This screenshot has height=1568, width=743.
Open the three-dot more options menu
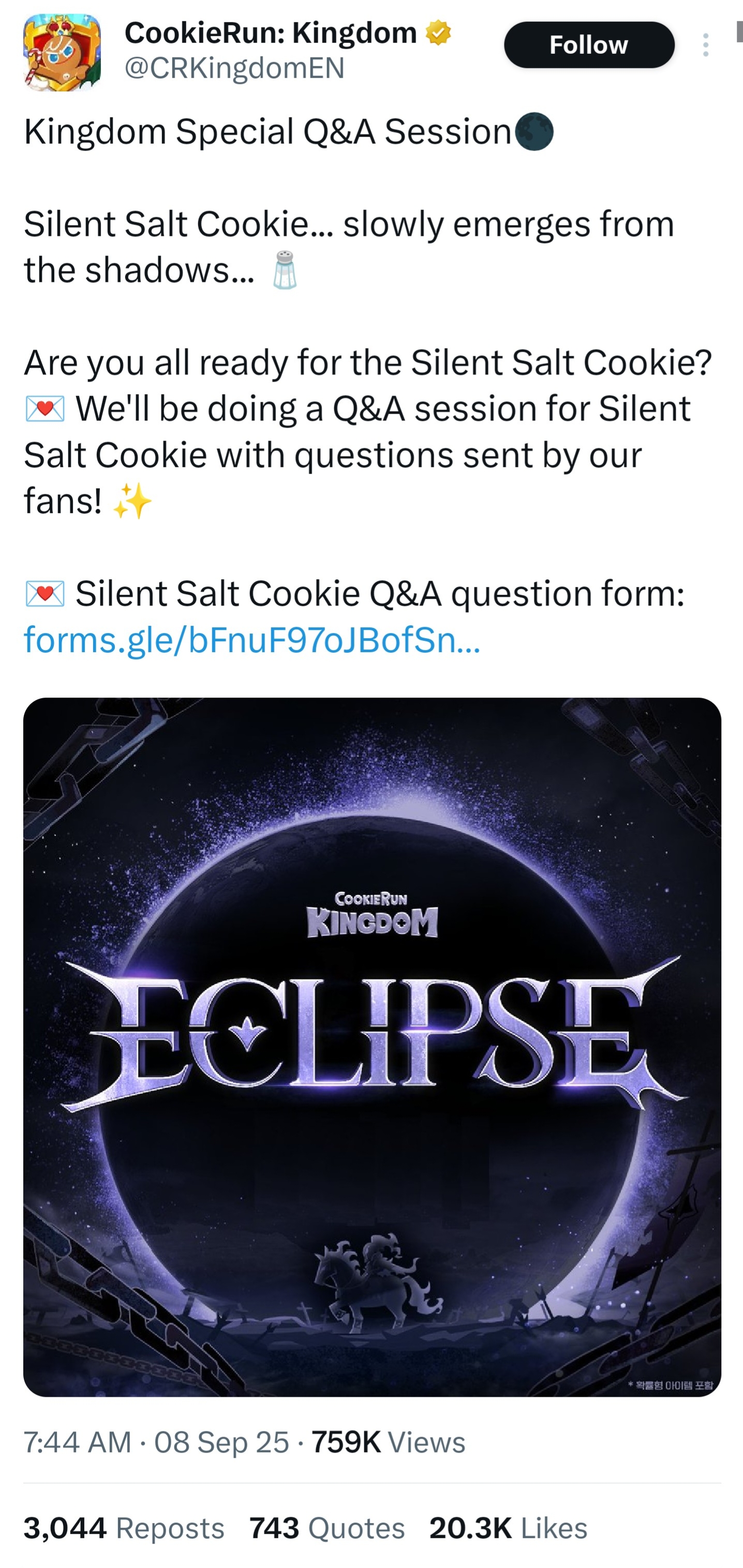[x=705, y=45]
